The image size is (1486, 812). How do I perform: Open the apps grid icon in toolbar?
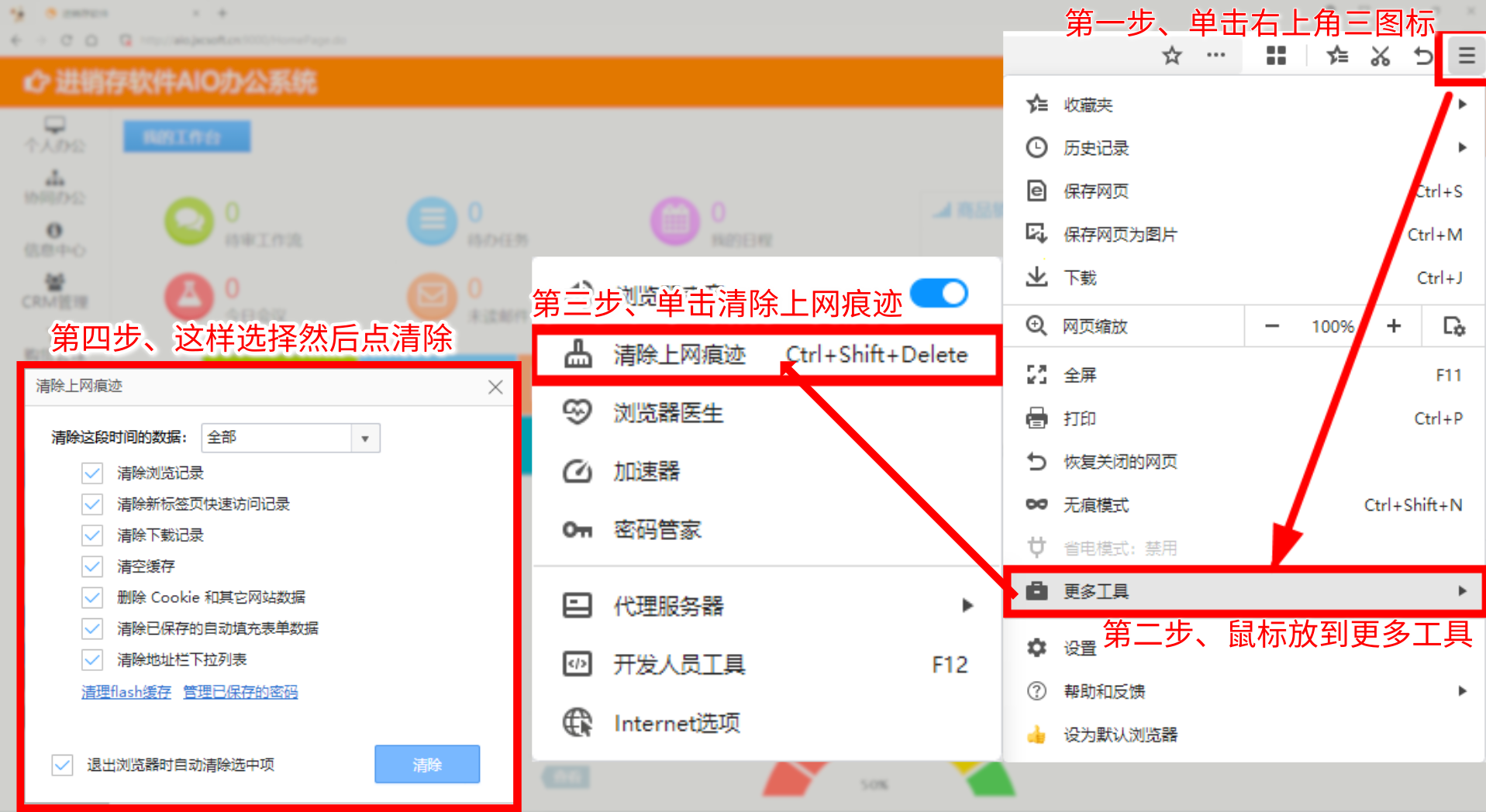click(1276, 55)
